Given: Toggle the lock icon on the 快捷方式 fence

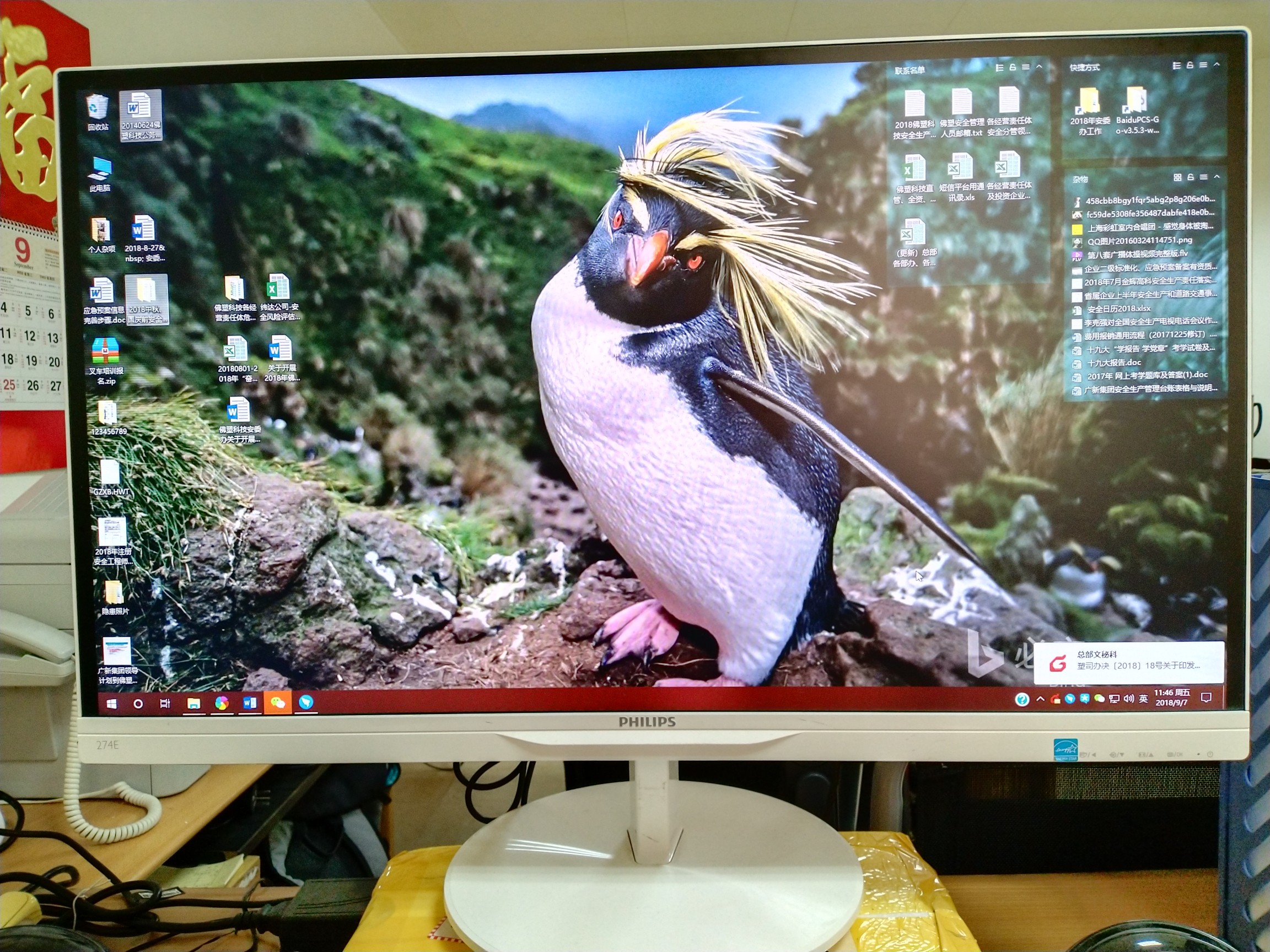Looking at the screenshot, I should tap(1190, 66).
